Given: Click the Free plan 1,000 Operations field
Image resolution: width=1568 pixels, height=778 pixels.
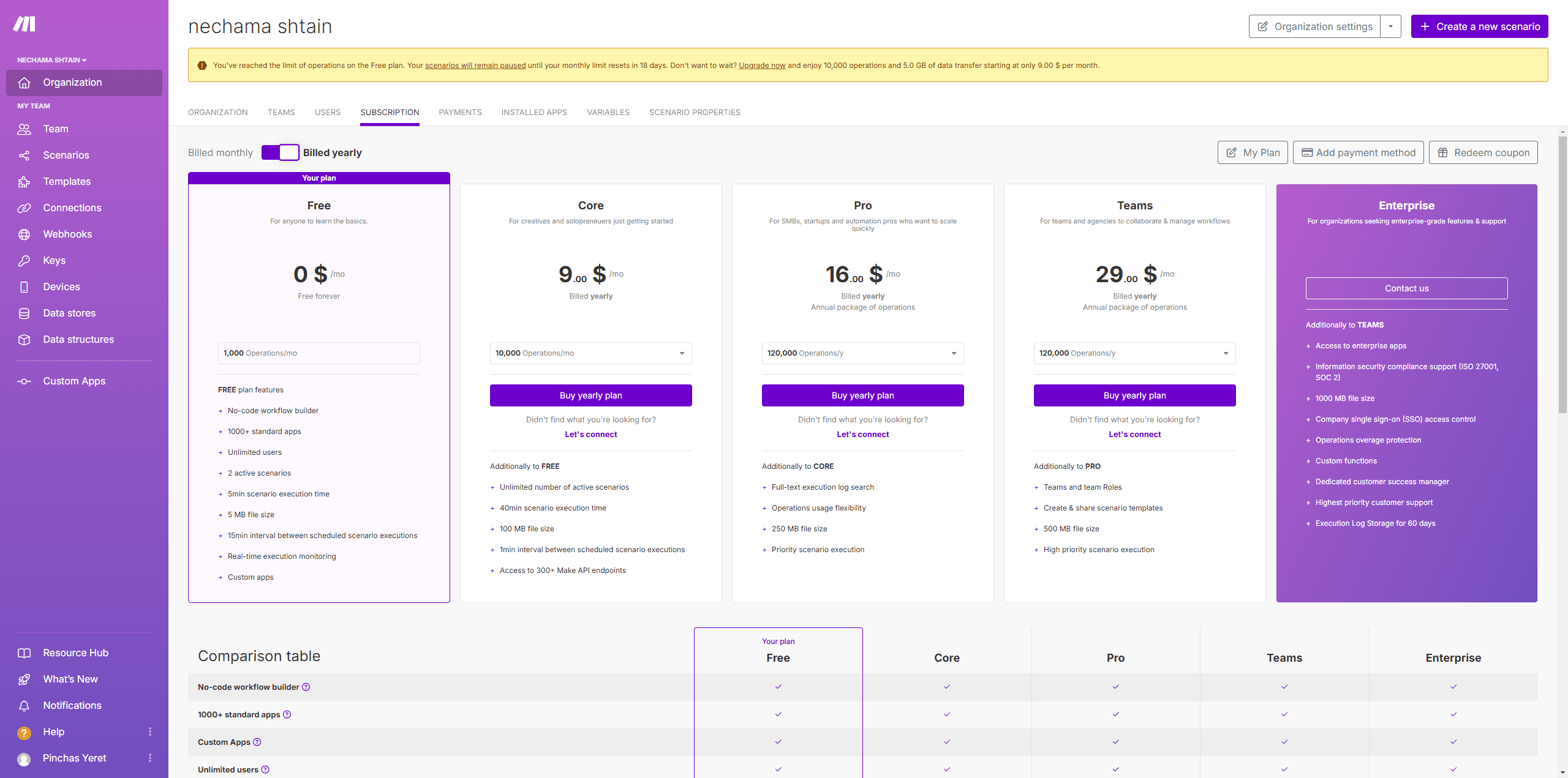Looking at the screenshot, I should [x=319, y=353].
